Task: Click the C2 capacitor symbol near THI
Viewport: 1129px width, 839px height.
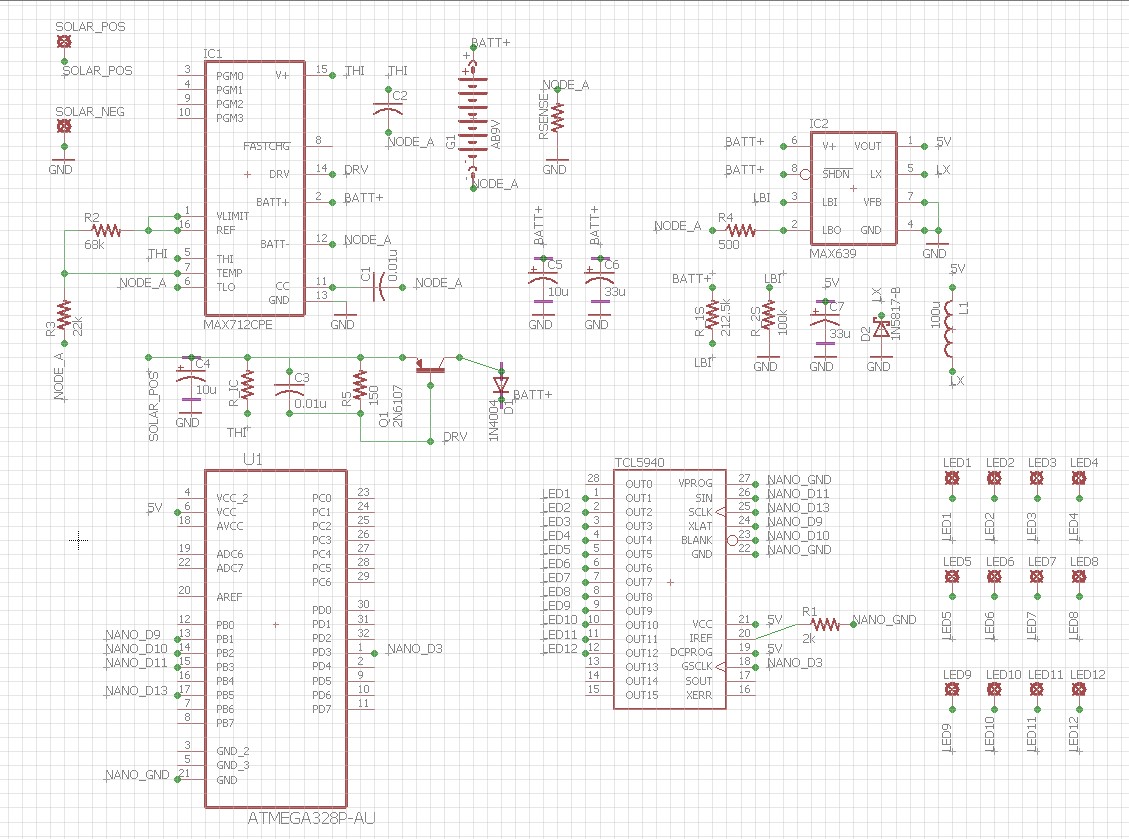Action: click(386, 105)
